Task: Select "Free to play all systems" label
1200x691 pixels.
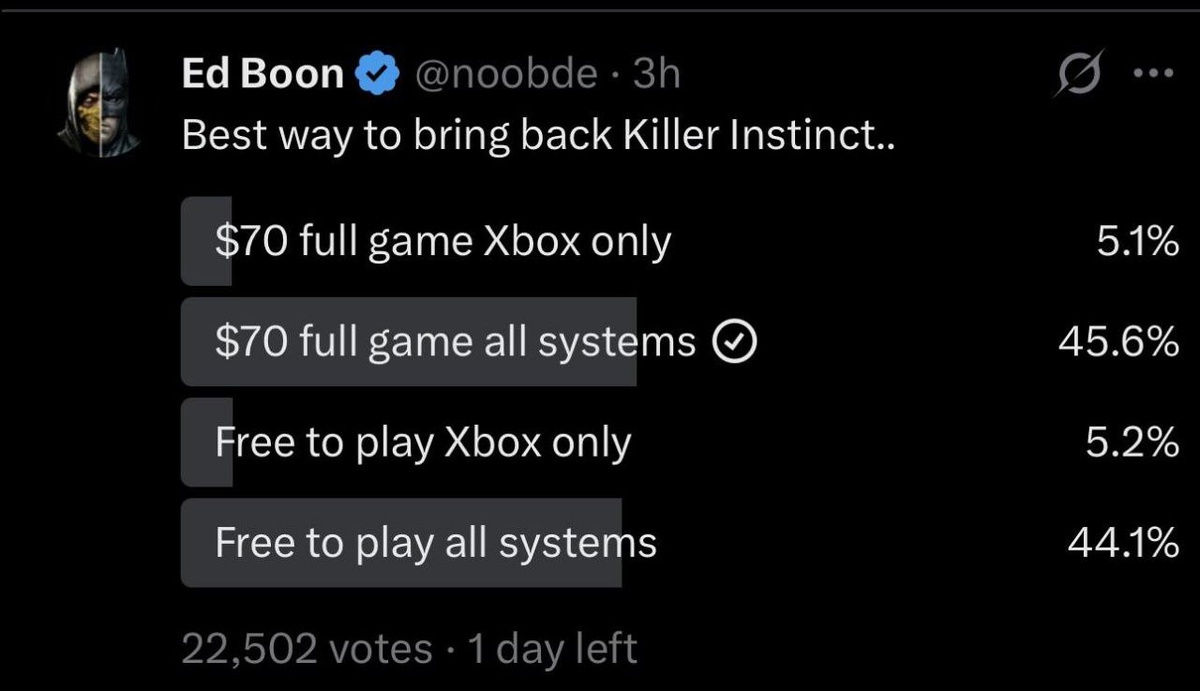Action: (436, 542)
